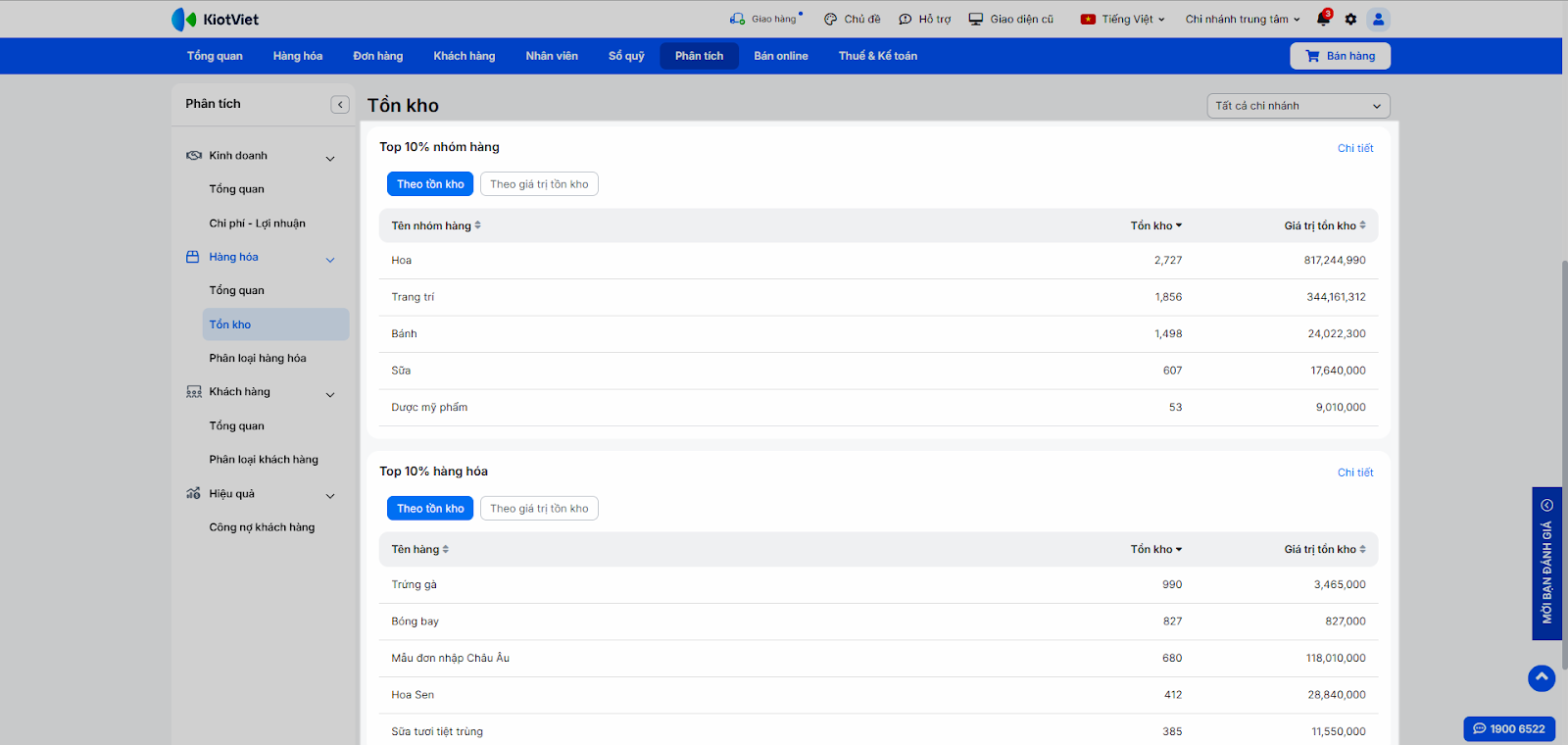1568x745 pixels.
Task: Click the page vertical scrollbar
Action: pos(1564,466)
